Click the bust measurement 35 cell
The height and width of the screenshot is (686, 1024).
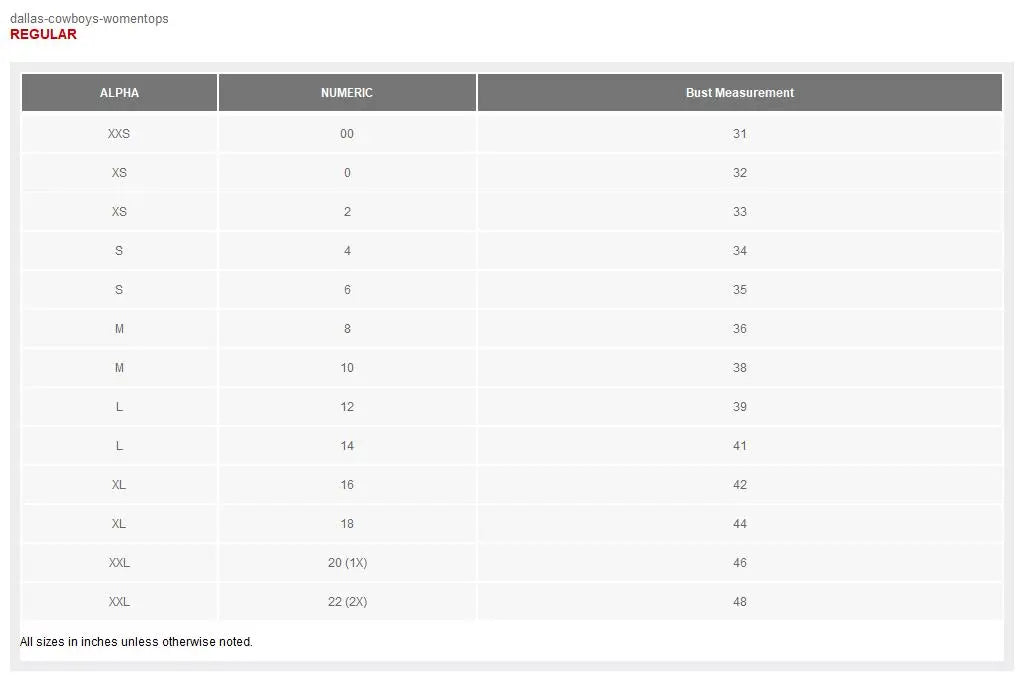739,290
